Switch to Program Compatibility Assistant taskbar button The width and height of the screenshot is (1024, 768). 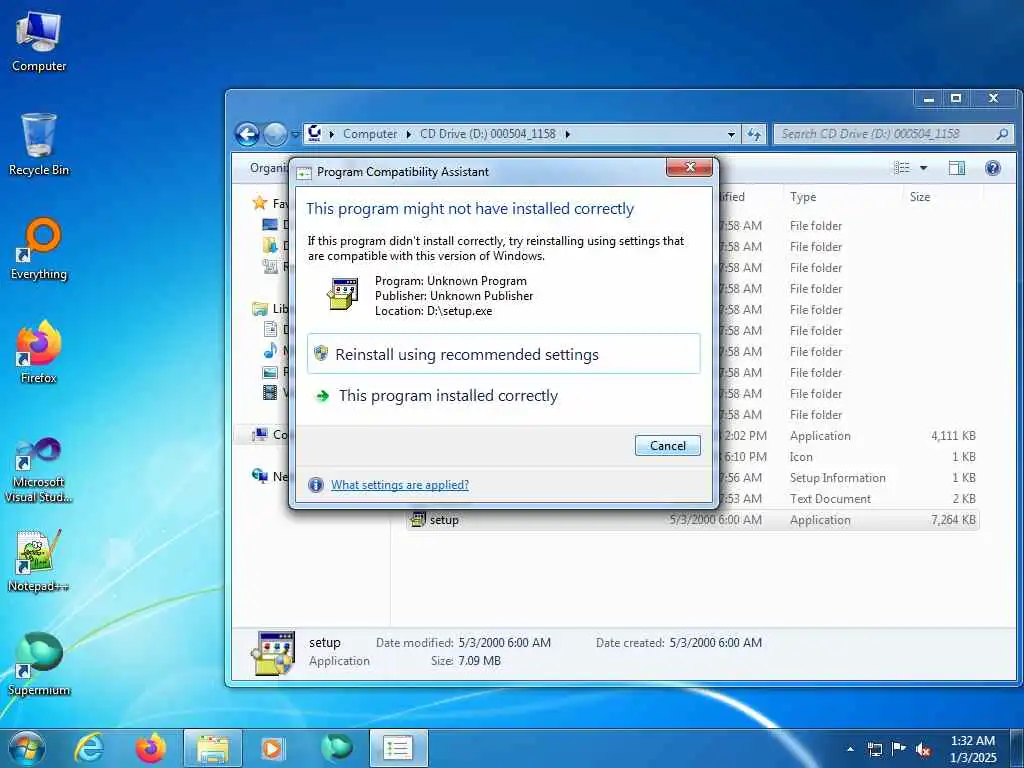(x=398, y=748)
